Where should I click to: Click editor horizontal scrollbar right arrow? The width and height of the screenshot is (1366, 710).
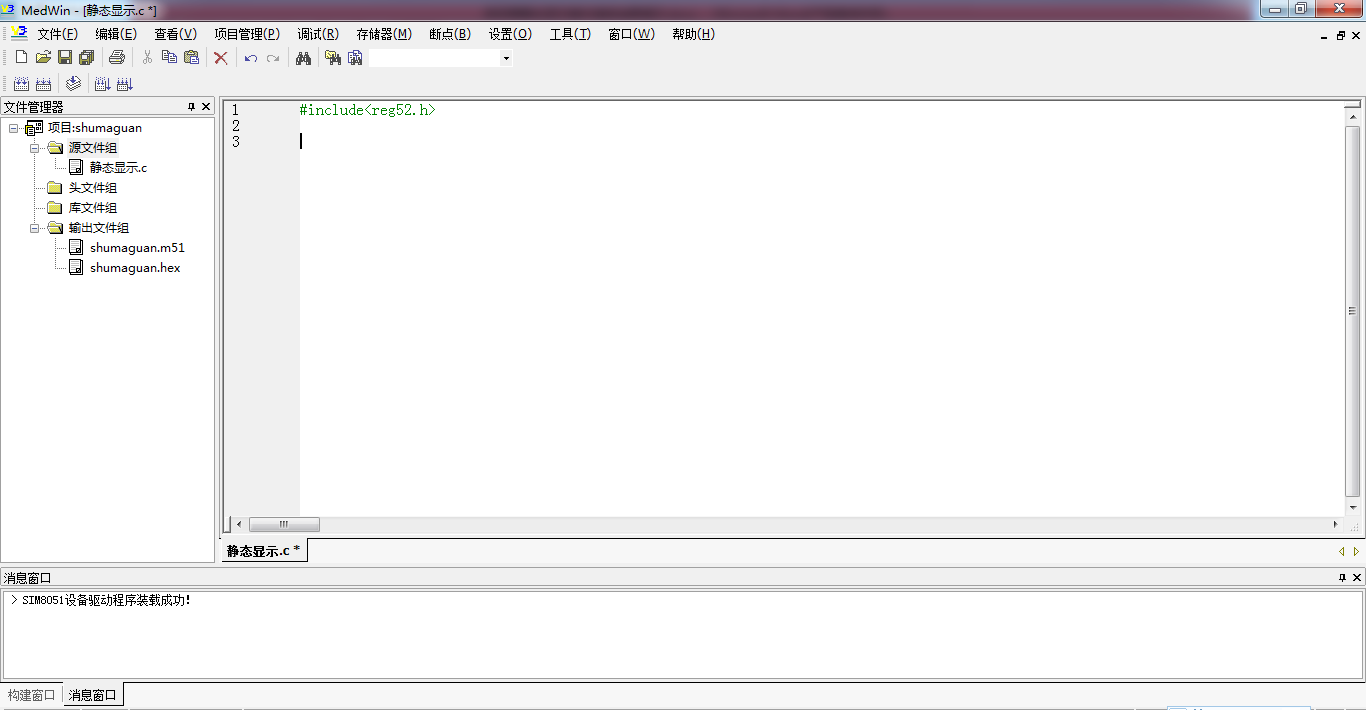(1335, 524)
